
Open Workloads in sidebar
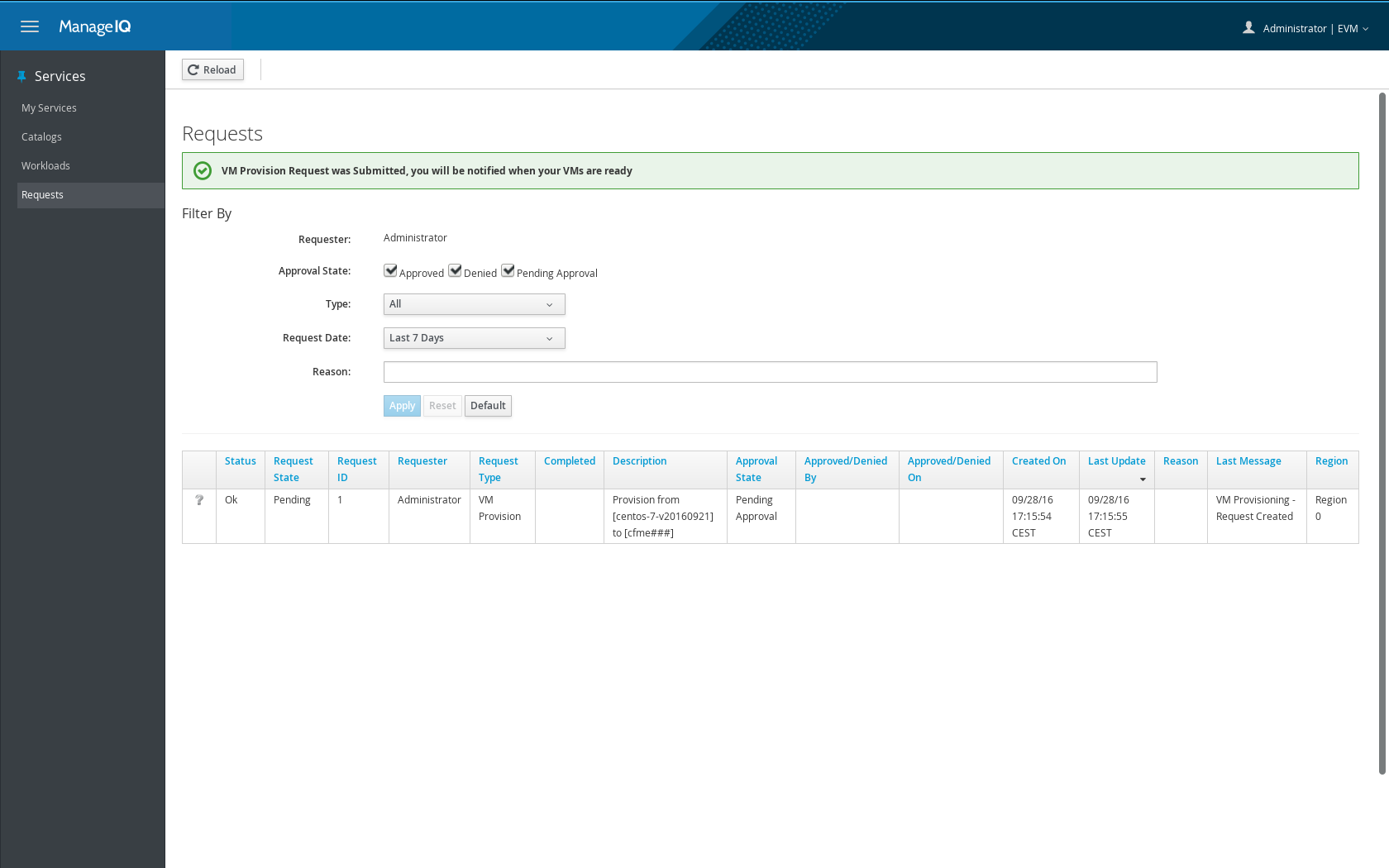pos(45,166)
